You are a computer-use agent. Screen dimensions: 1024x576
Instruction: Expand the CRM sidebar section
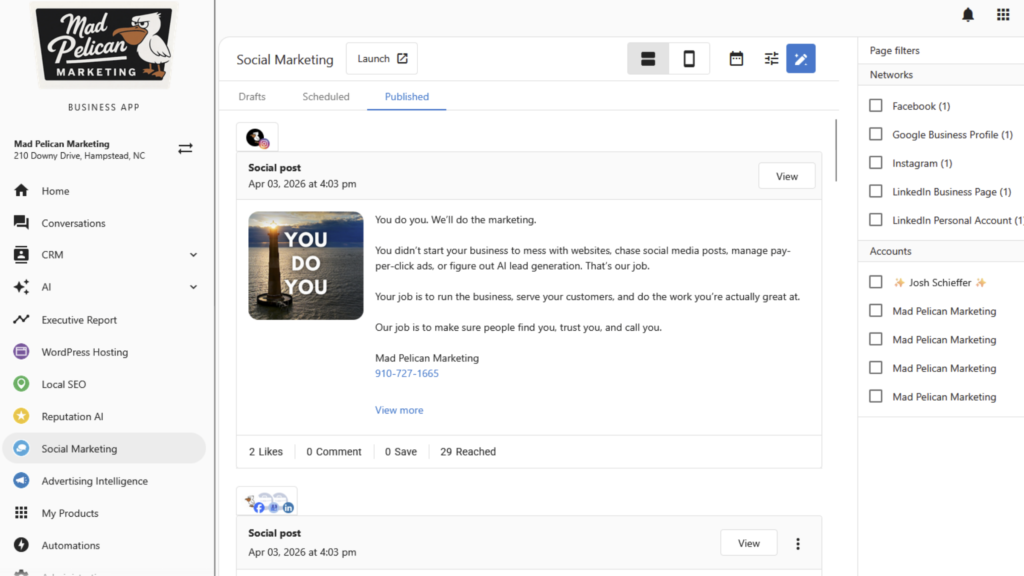coord(192,255)
